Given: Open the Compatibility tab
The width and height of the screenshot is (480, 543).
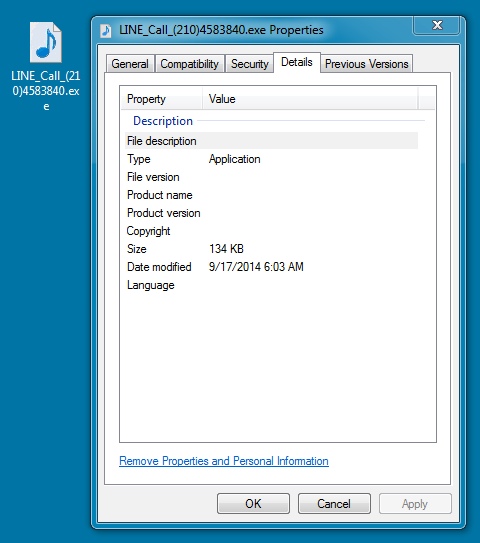Looking at the screenshot, I should point(189,64).
